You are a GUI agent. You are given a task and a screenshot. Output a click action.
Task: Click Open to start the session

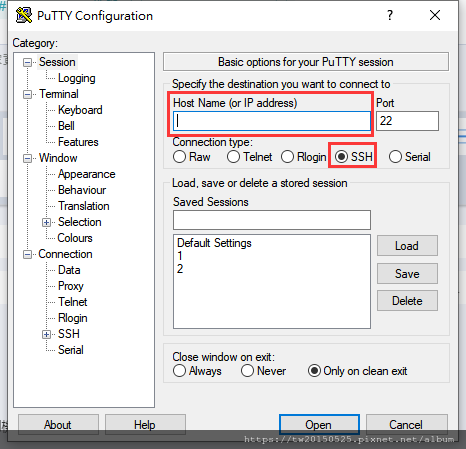click(x=319, y=424)
